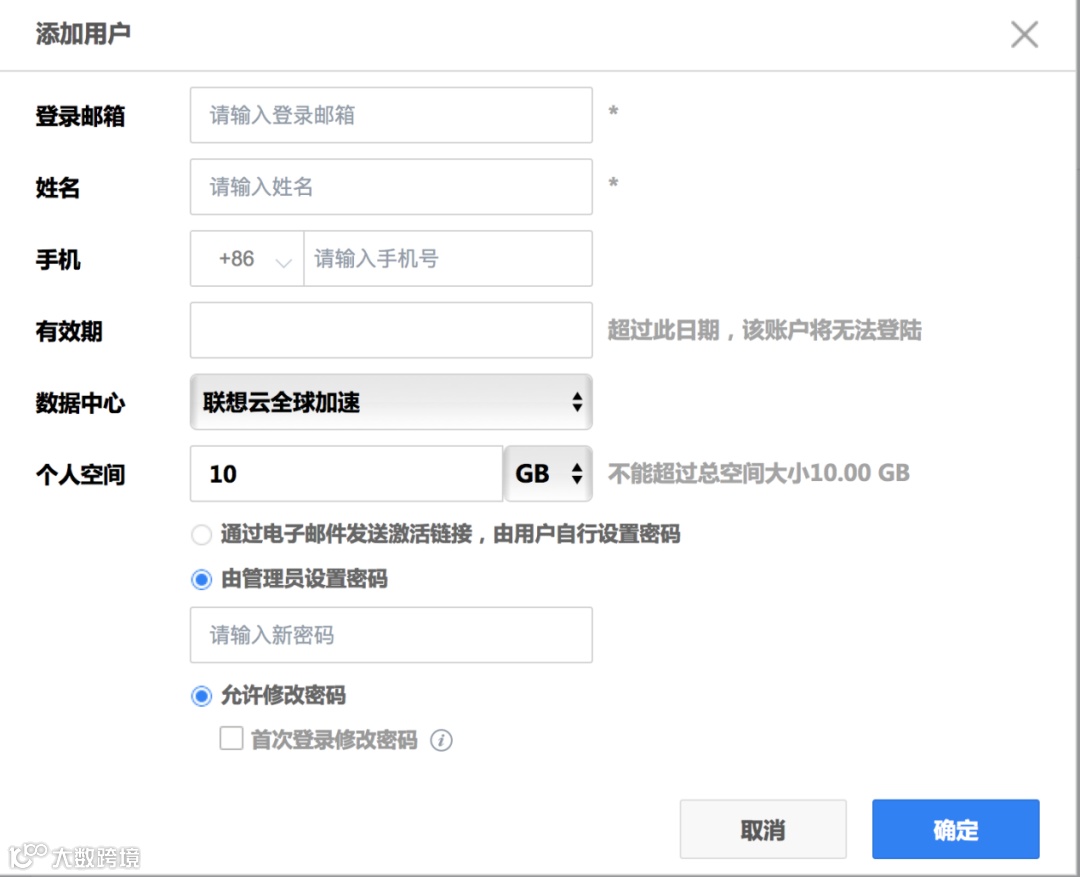
Task: Select the 允许修改密码 radio button
Action: click(201, 696)
